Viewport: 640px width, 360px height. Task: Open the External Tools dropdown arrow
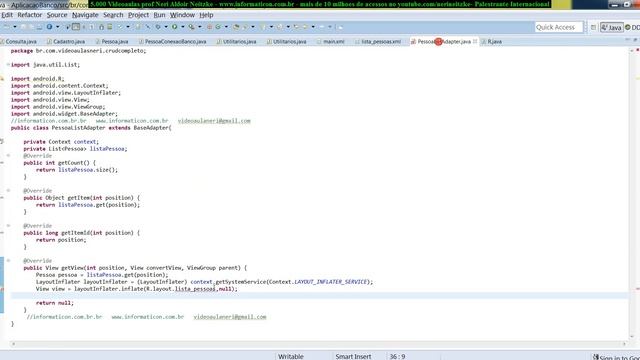200,27
